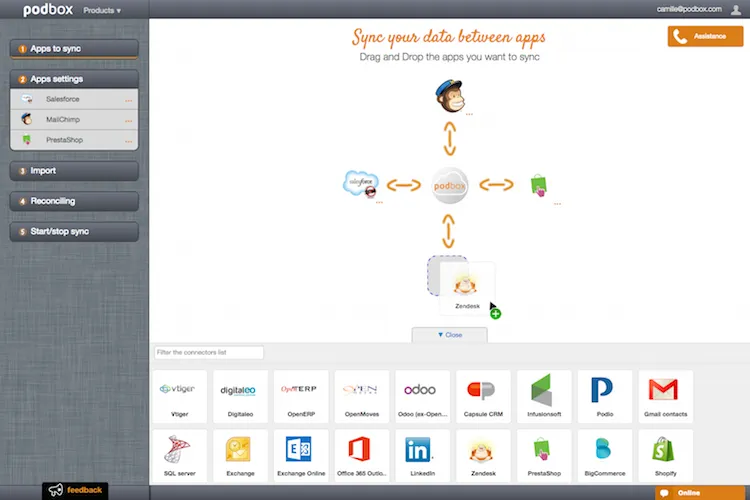750x500 pixels.
Task: Select the Podio connector
Action: click(x=605, y=396)
